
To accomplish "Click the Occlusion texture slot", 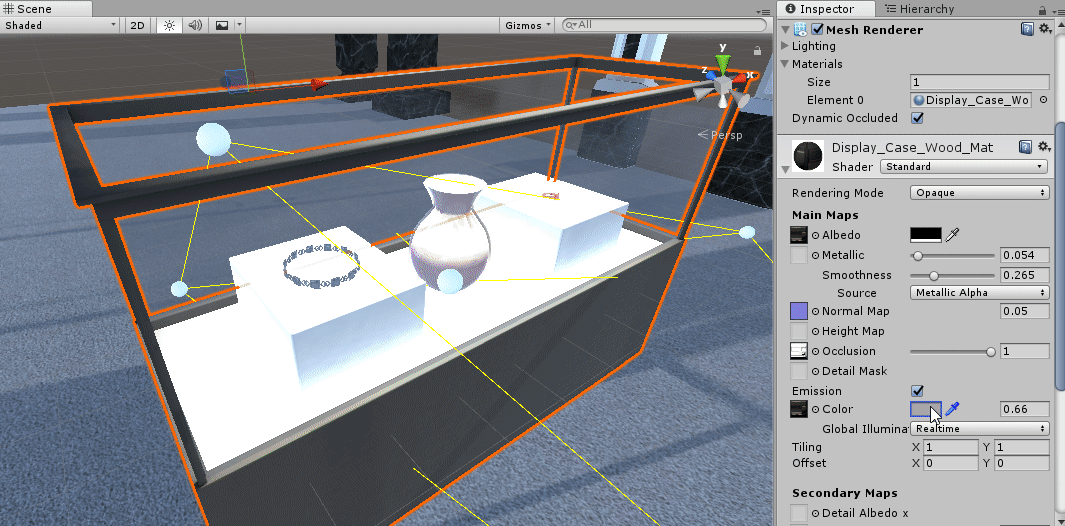I will pyautogui.click(x=799, y=351).
